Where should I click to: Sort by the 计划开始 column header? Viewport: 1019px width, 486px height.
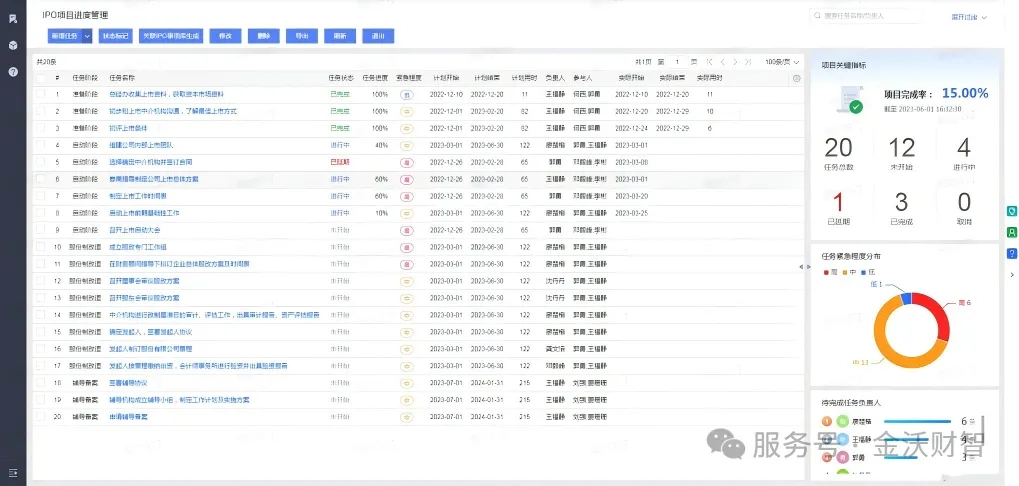point(446,78)
